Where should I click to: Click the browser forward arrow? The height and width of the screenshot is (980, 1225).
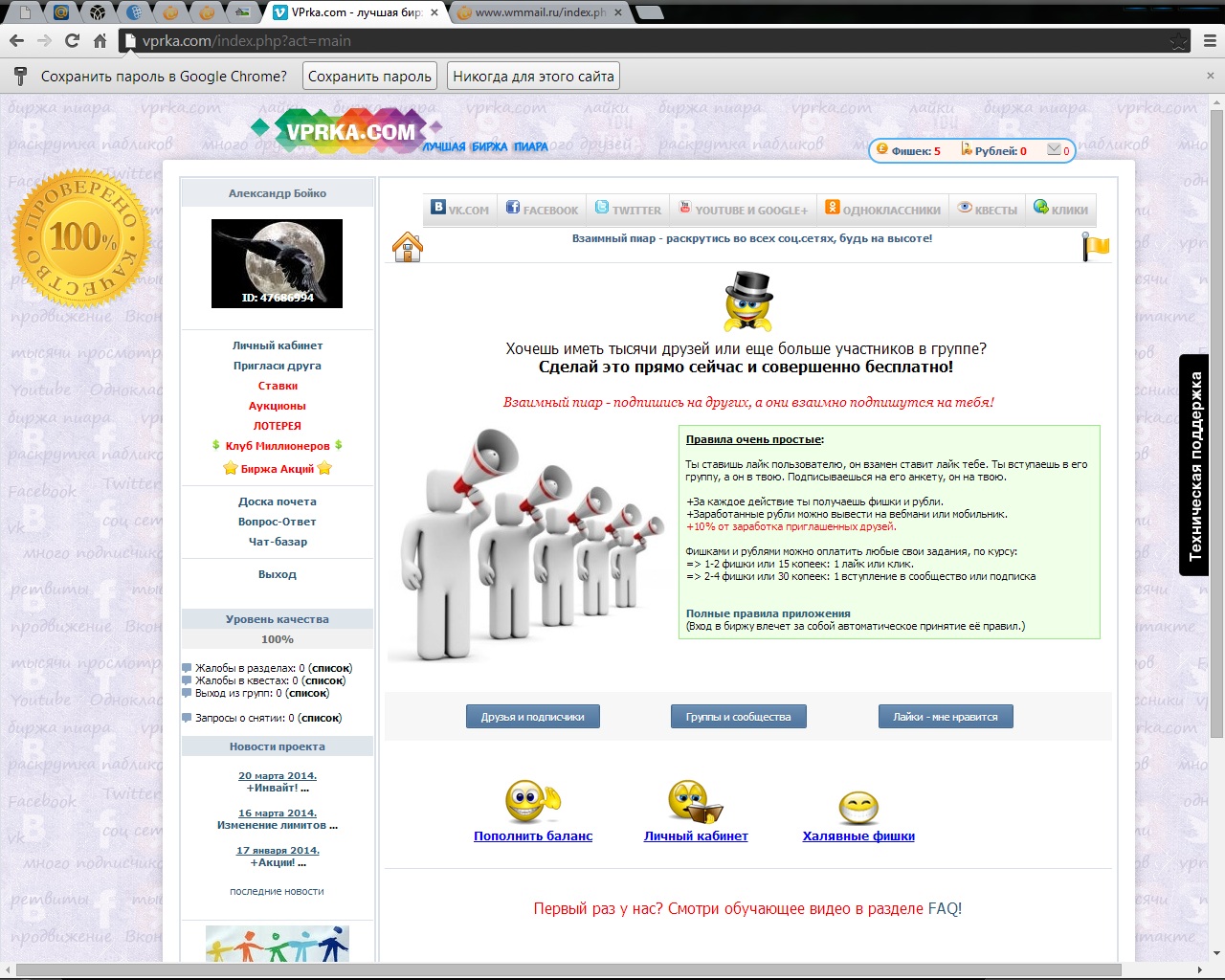tap(44, 41)
